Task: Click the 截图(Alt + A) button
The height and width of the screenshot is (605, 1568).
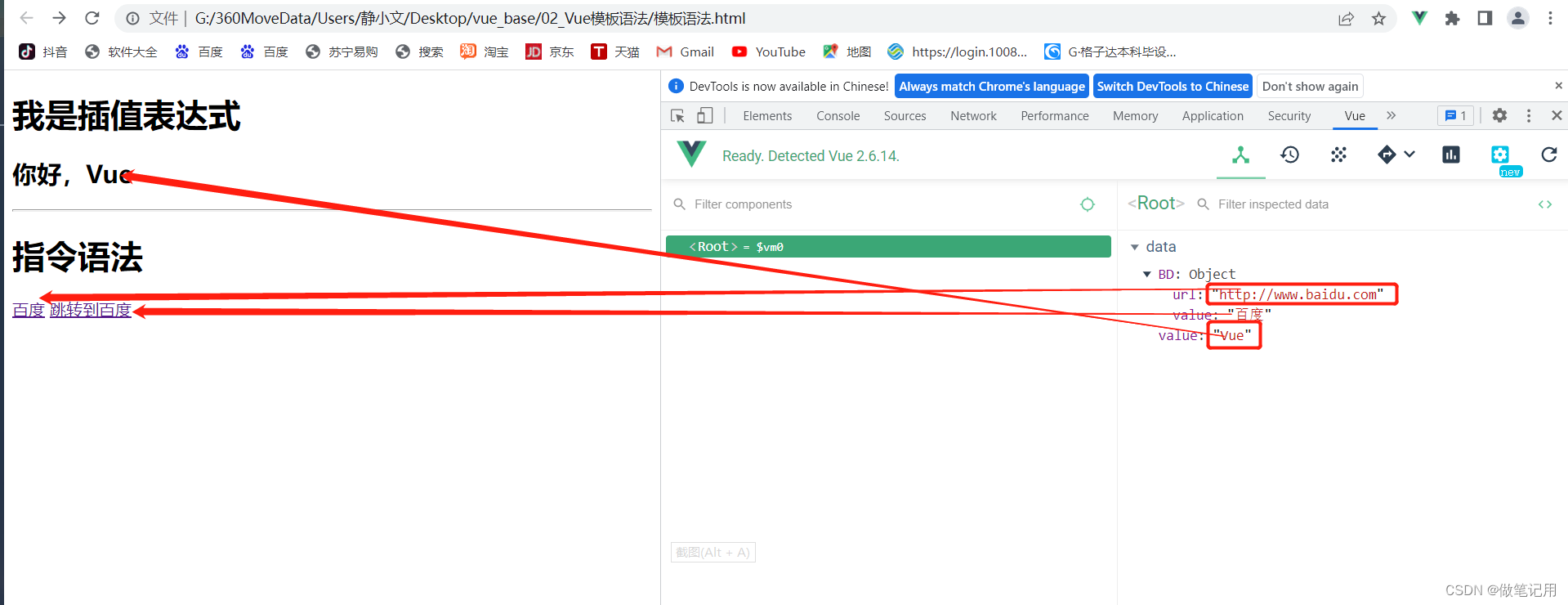Action: (713, 553)
